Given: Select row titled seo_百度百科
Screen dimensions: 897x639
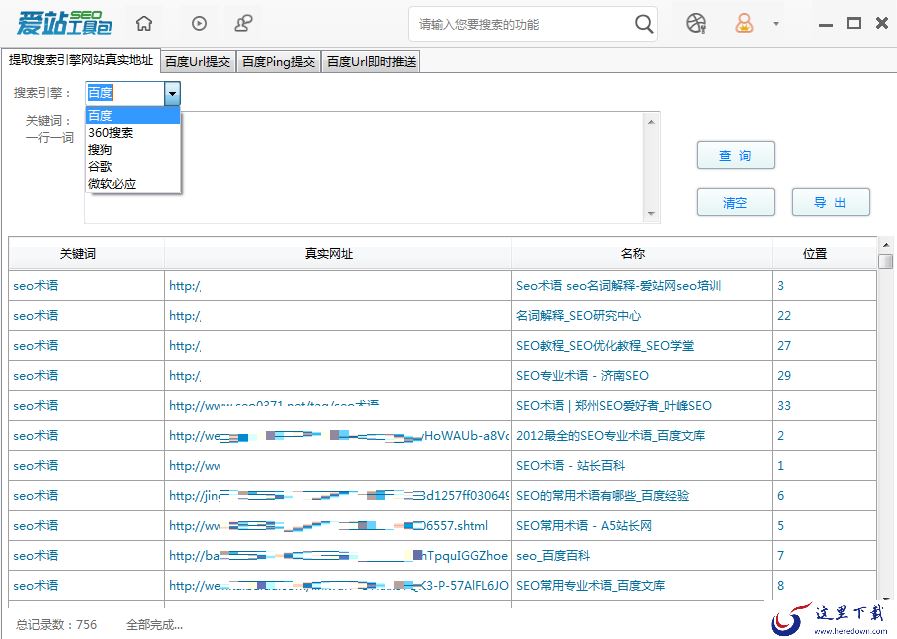Looking at the screenshot, I should 442,555.
